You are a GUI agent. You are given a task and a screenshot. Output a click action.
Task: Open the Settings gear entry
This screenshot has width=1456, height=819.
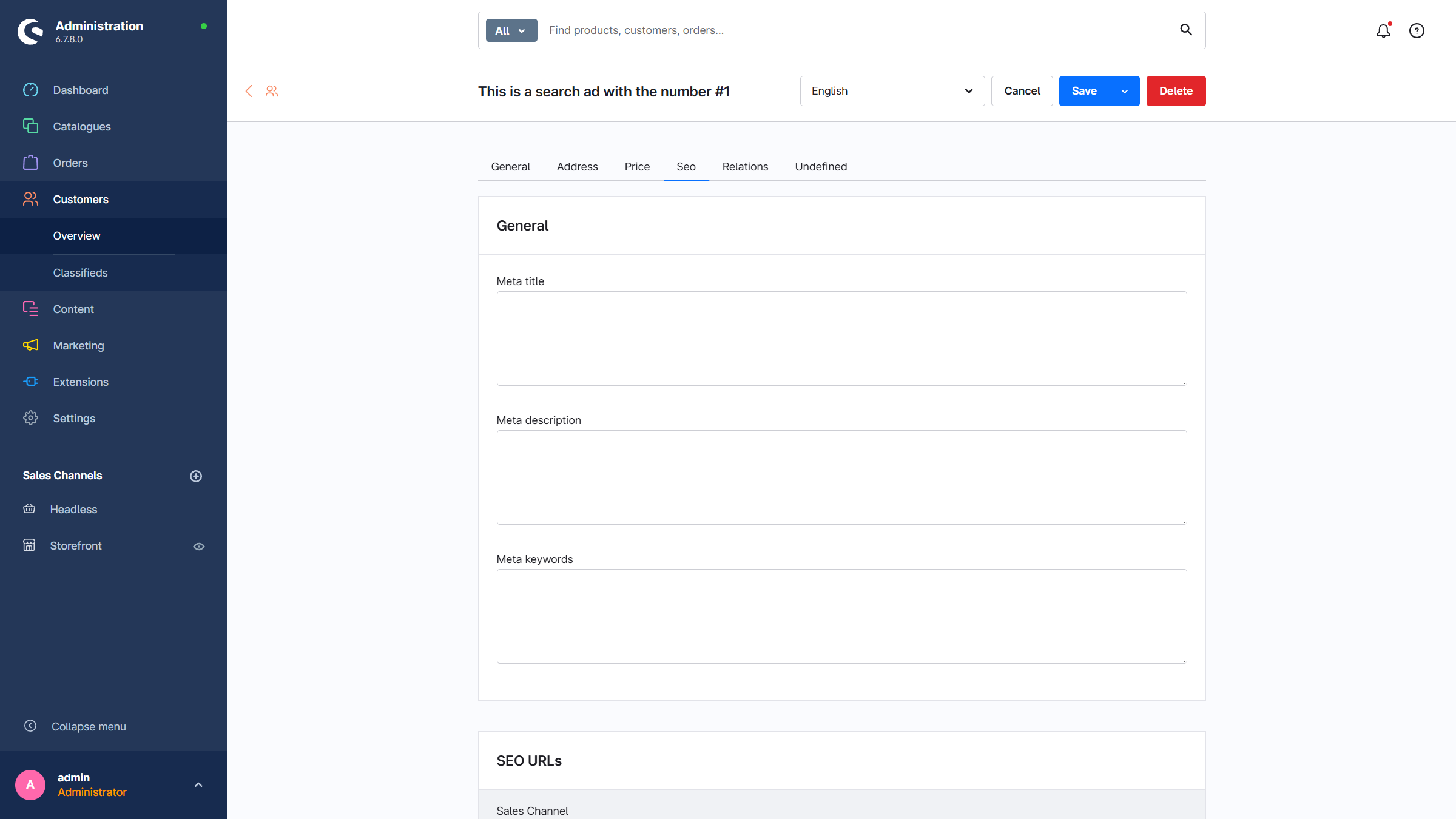pyautogui.click(x=74, y=418)
